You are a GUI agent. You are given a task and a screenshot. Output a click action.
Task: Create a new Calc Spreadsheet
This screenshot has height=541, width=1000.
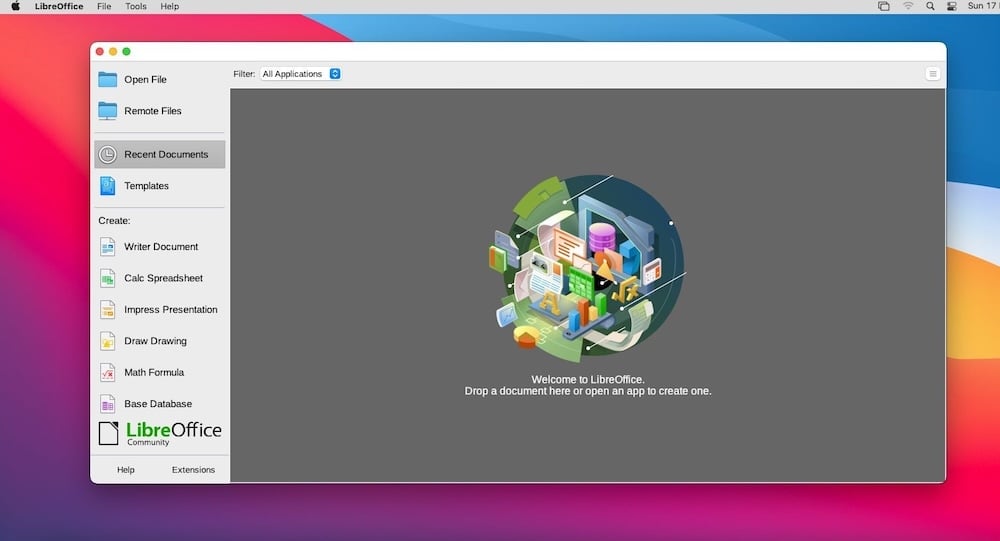pos(159,278)
